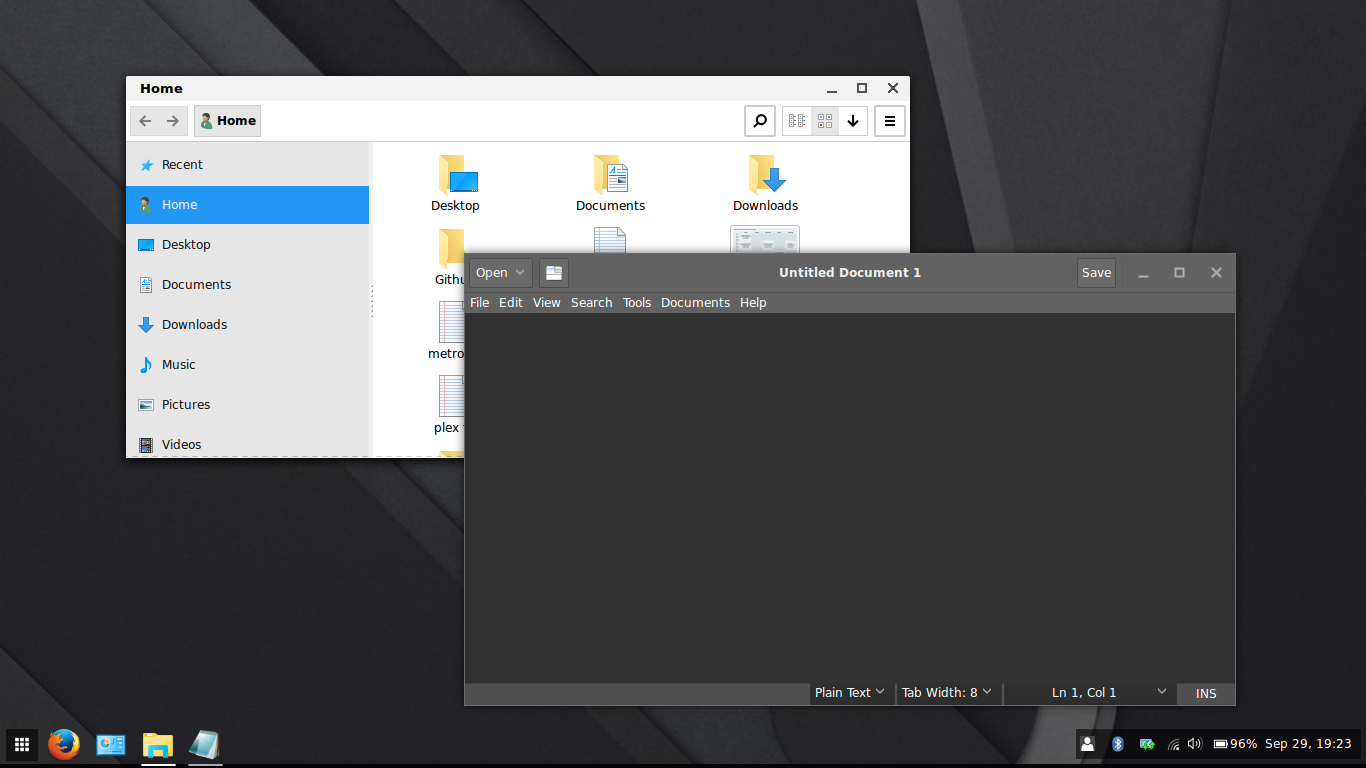The image size is (1366, 768).
Task: Open the settings app icon in taskbar
Action: pos(110,744)
